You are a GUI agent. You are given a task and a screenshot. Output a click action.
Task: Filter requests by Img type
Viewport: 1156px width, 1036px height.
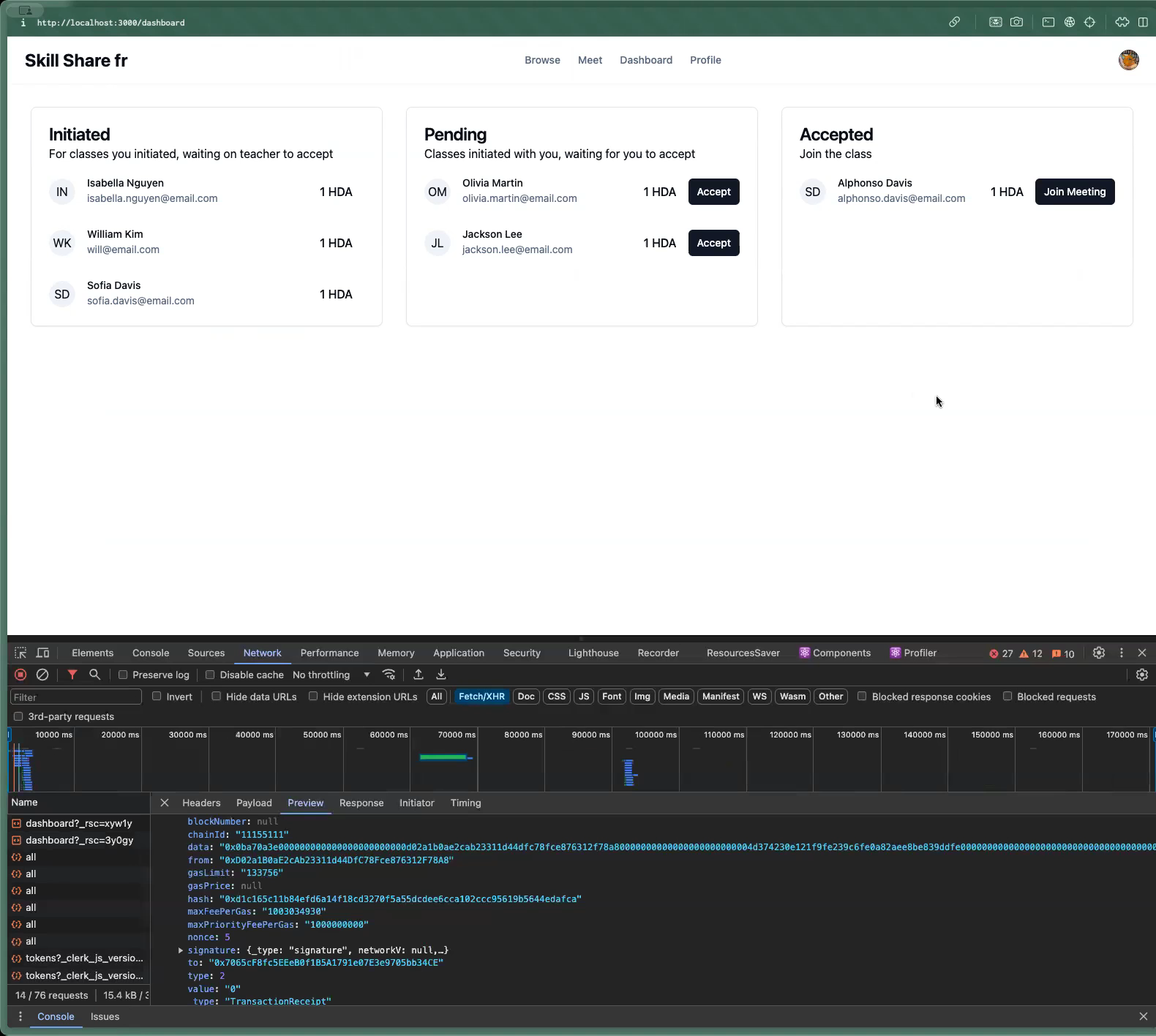point(642,697)
